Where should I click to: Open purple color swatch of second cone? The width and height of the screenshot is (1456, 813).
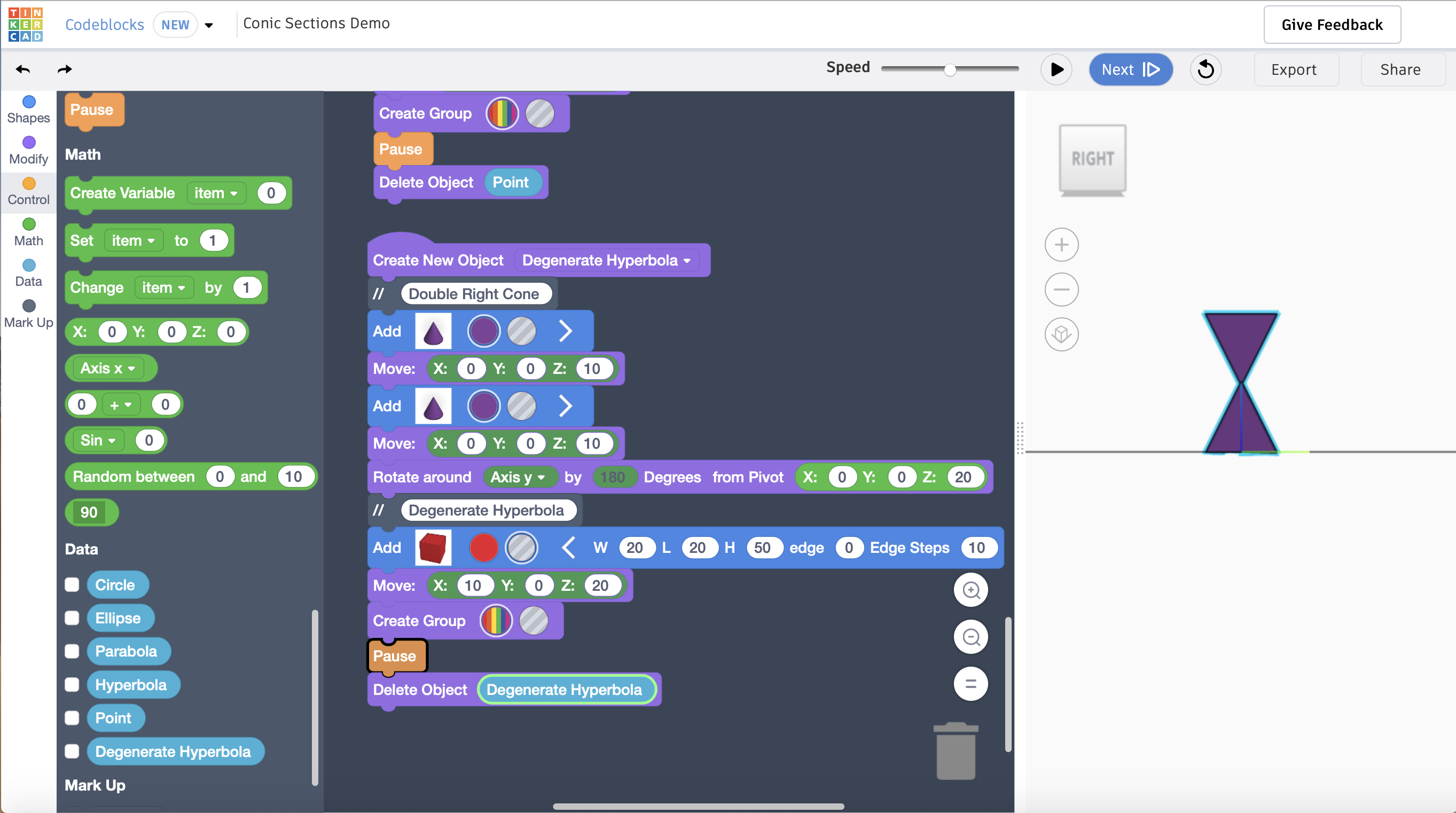coord(483,406)
